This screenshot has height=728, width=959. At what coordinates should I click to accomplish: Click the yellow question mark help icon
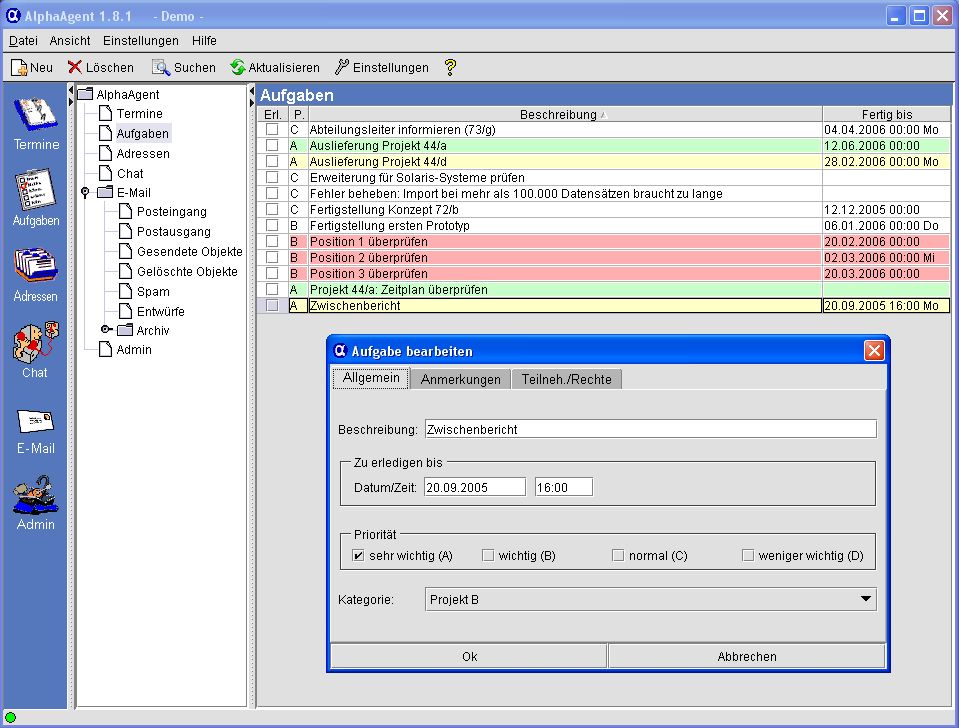[450, 68]
